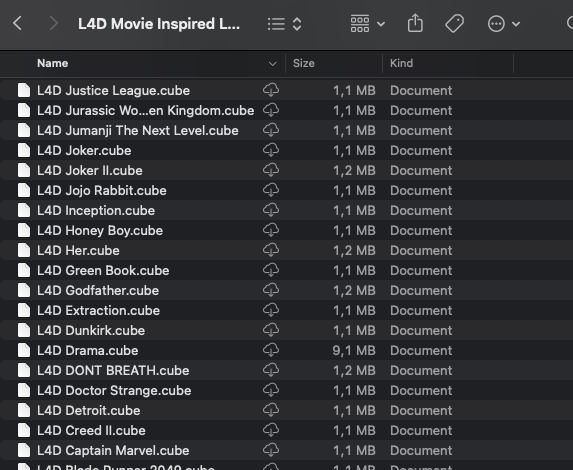573x470 pixels.
Task: Click the cloud icon for L4D DONT BREATH.cube
Action: 271,370
